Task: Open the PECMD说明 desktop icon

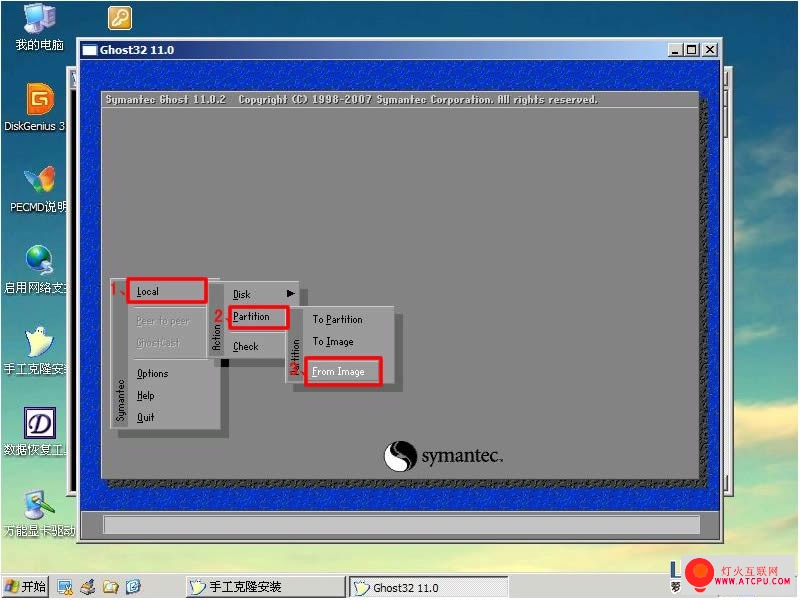Action: click(39, 189)
